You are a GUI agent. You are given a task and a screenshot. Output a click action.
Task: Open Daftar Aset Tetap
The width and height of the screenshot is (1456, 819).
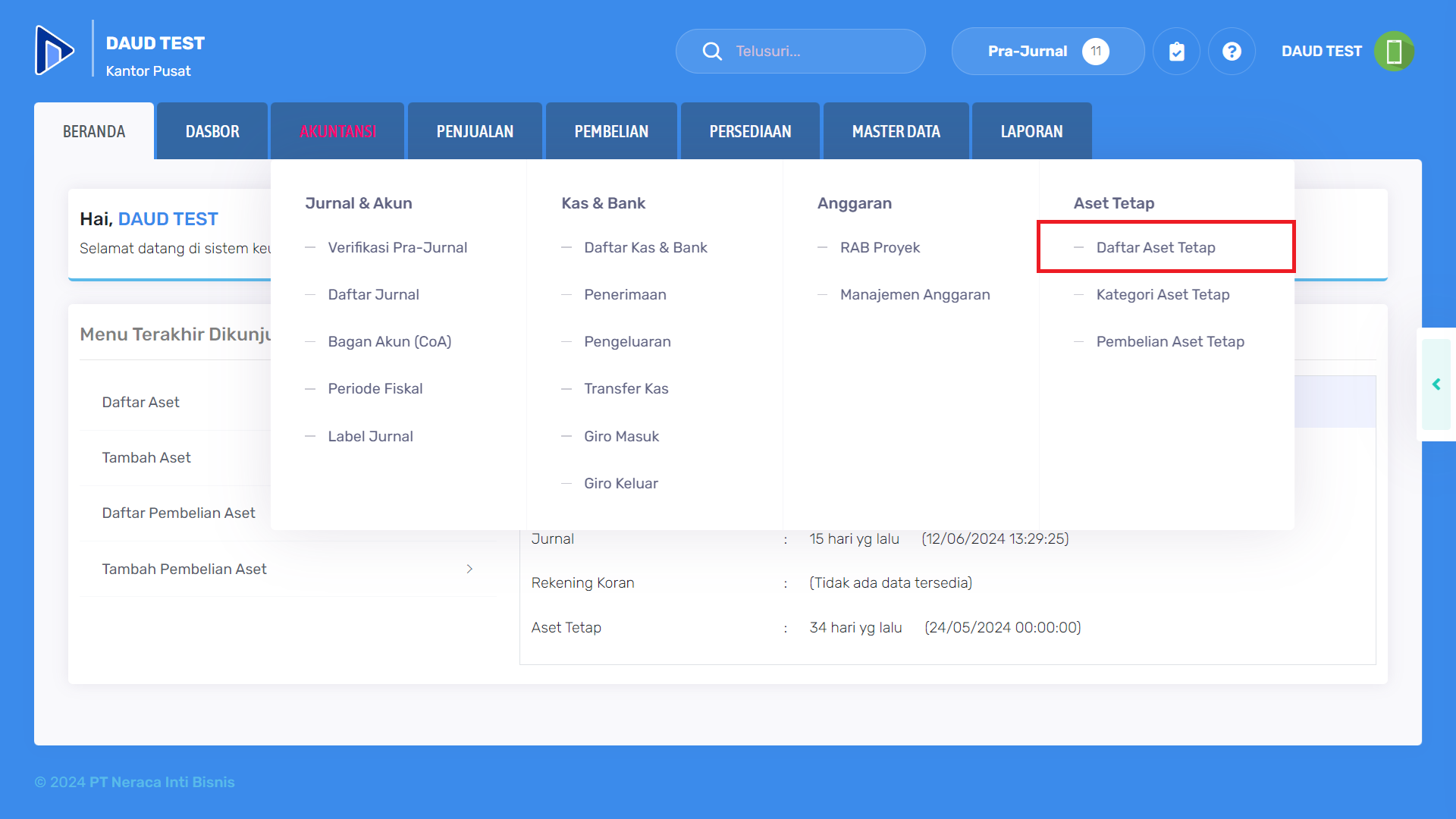coord(1156,247)
